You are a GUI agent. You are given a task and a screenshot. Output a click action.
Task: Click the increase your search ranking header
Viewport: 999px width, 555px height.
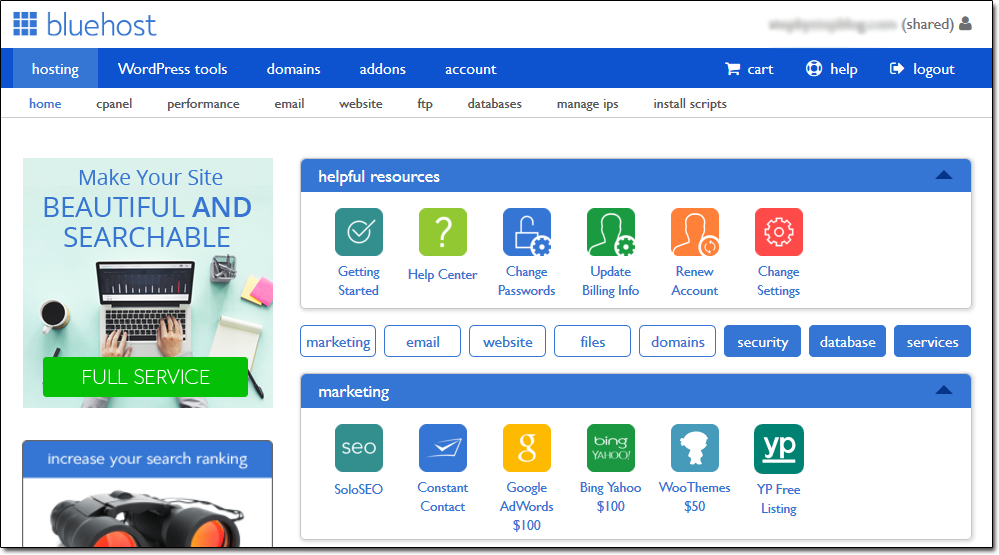tap(147, 459)
